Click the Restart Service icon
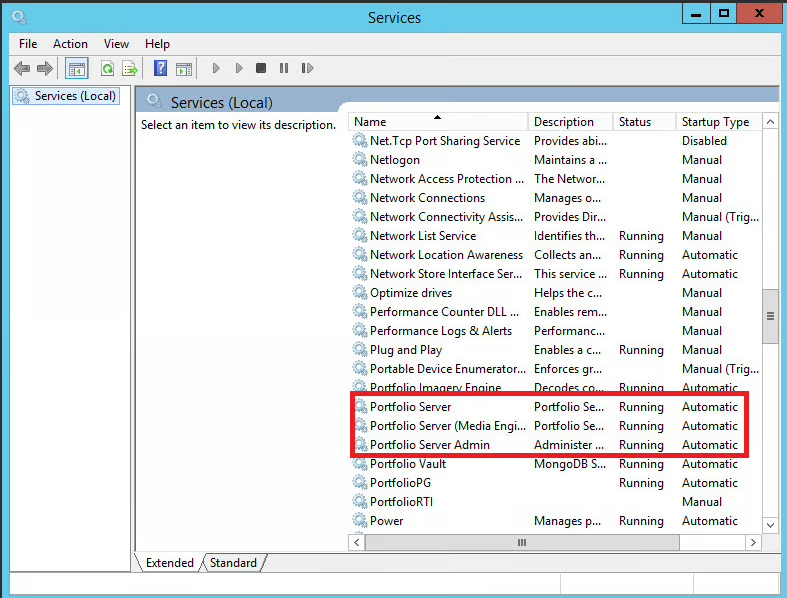Image resolution: width=787 pixels, height=598 pixels. [307, 68]
